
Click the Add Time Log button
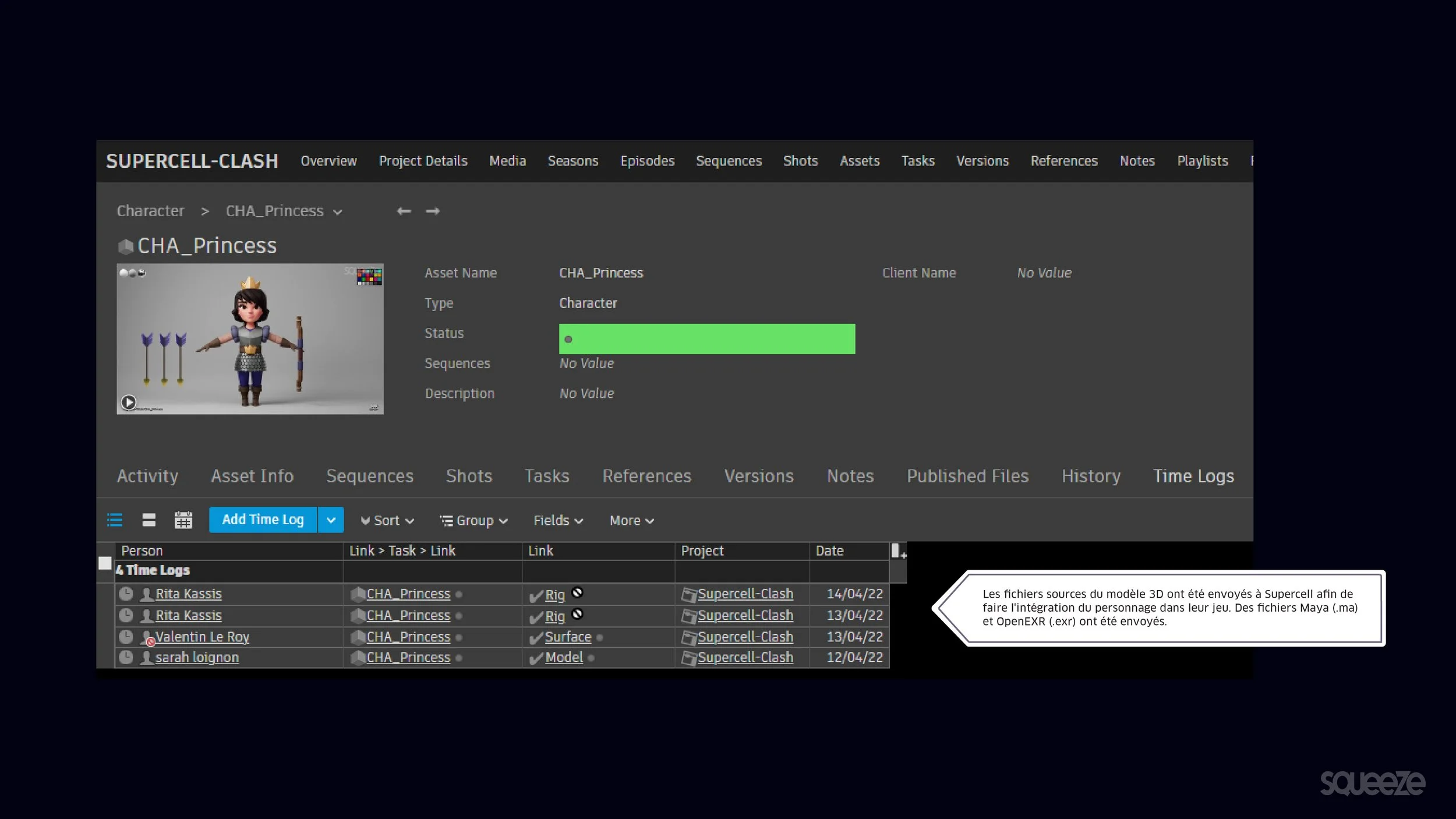click(263, 520)
